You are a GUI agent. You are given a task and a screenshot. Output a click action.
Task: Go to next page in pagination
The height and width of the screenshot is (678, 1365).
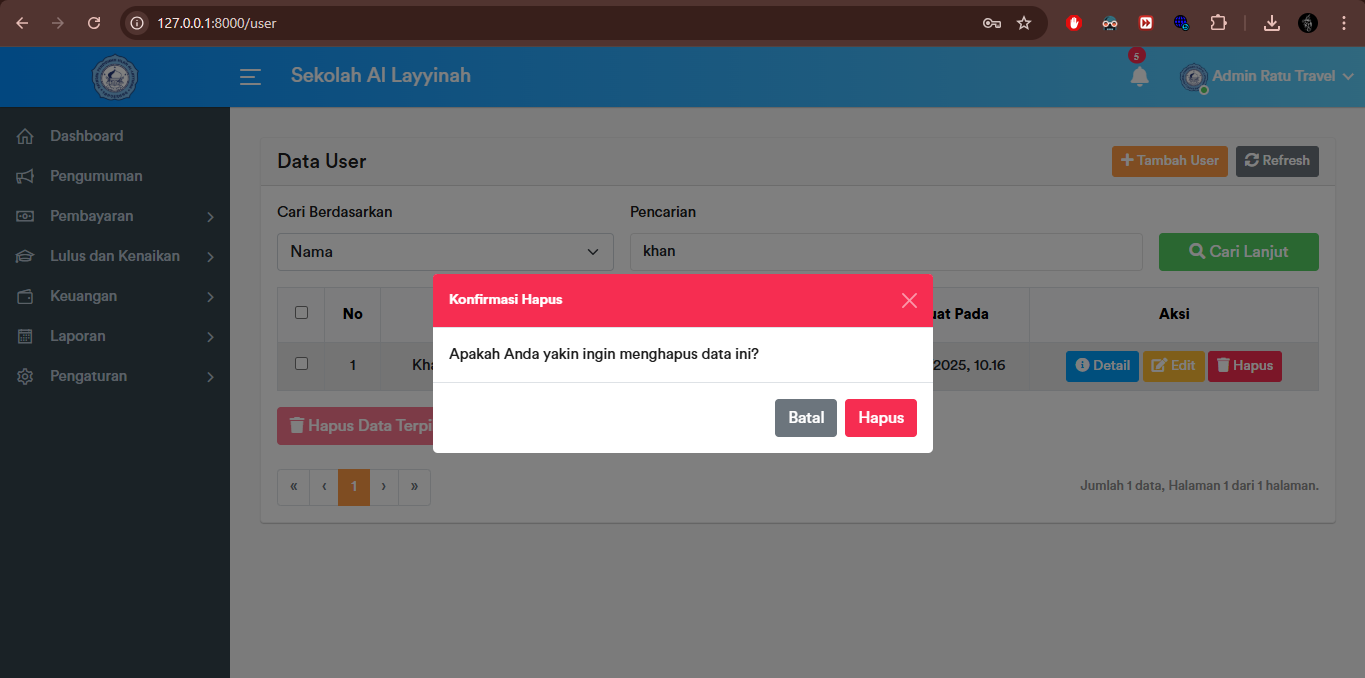[x=384, y=487]
